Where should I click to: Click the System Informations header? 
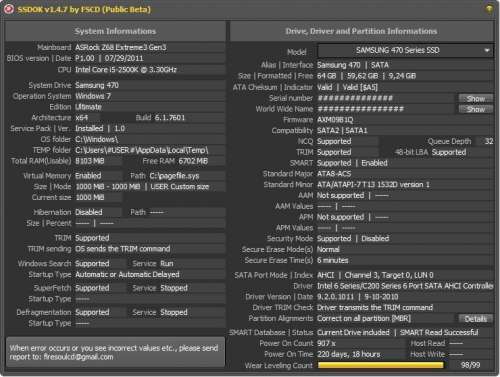pos(115,31)
